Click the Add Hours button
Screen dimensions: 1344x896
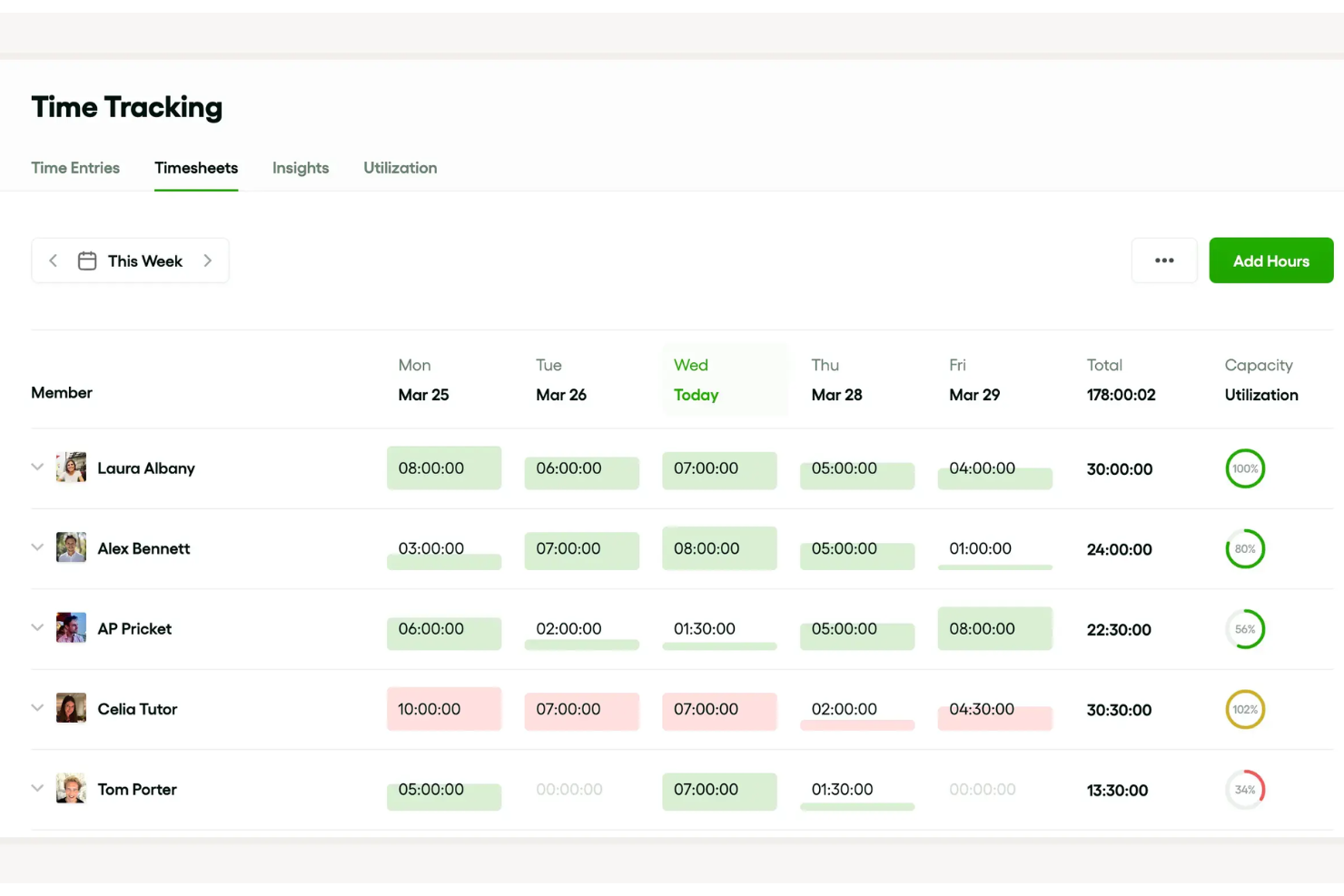point(1271,261)
